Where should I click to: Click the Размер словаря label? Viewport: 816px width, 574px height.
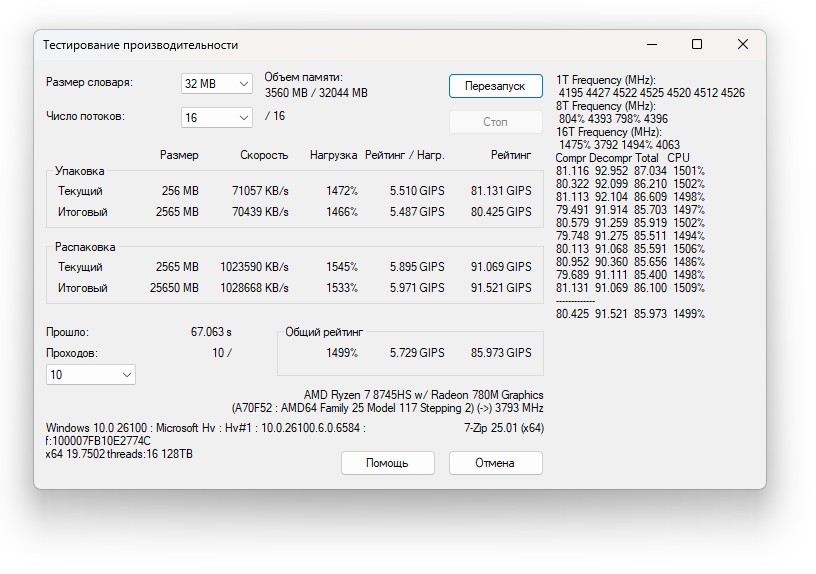(x=89, y=82)
